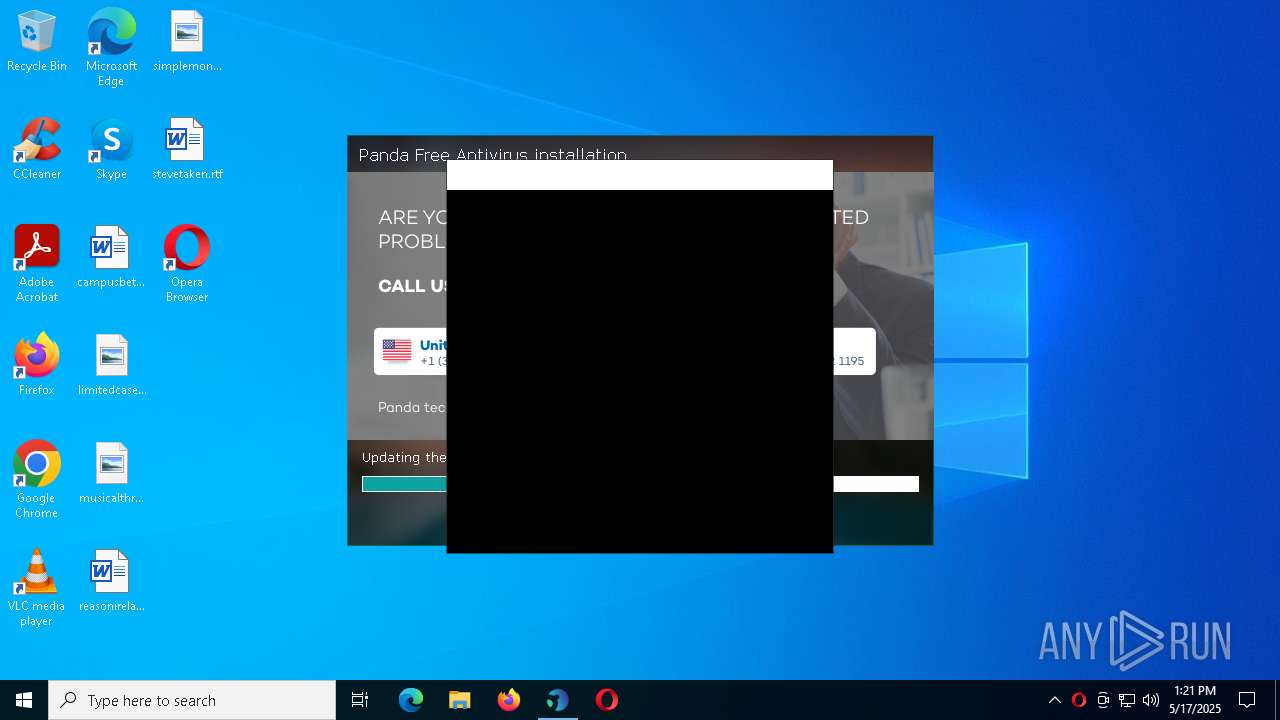The image size is (1280, 720).
Task: Open the Windows Start menu
Action: (x=24, y=700)
